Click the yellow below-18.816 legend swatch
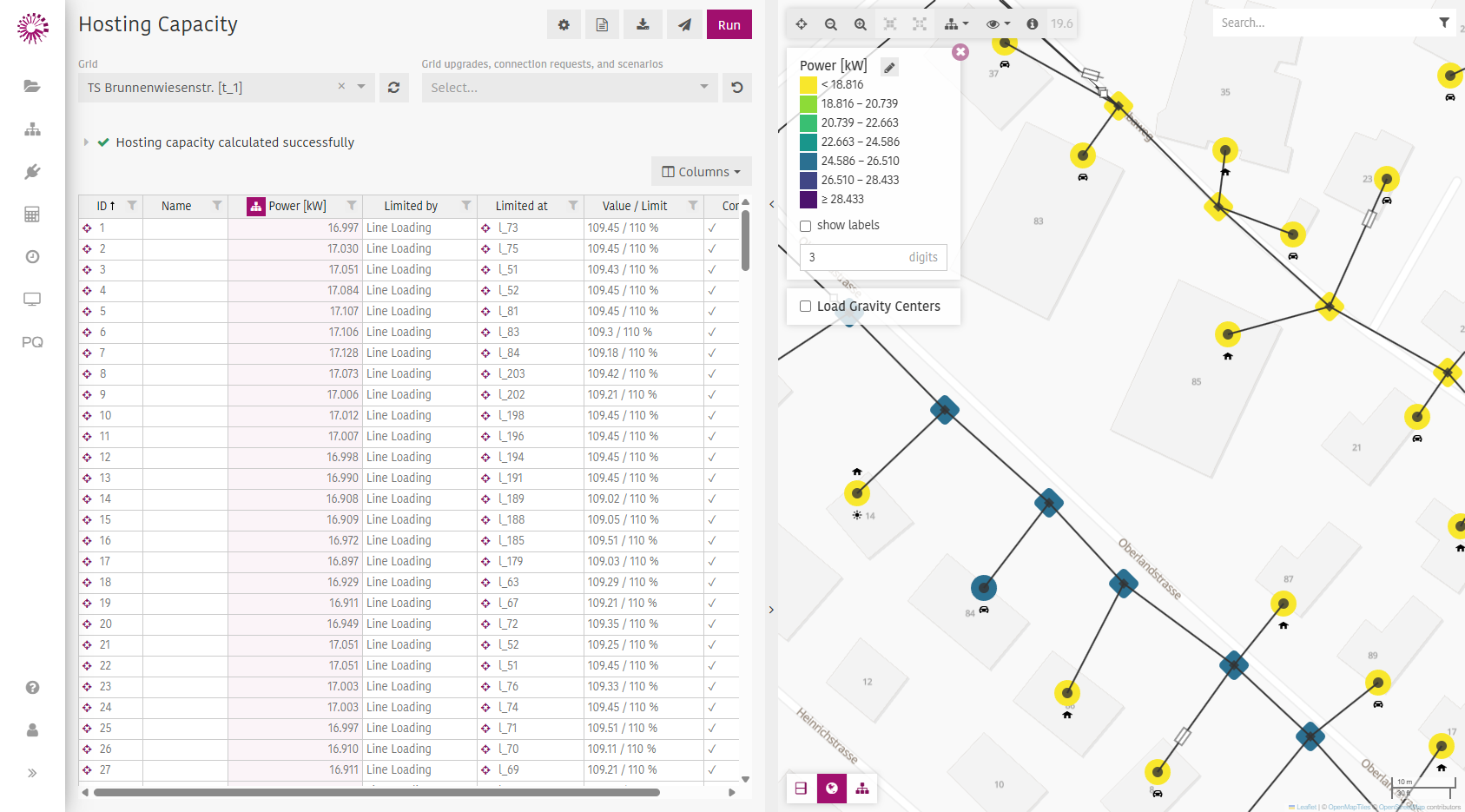Screen dimensions: 1465x812 808,85
